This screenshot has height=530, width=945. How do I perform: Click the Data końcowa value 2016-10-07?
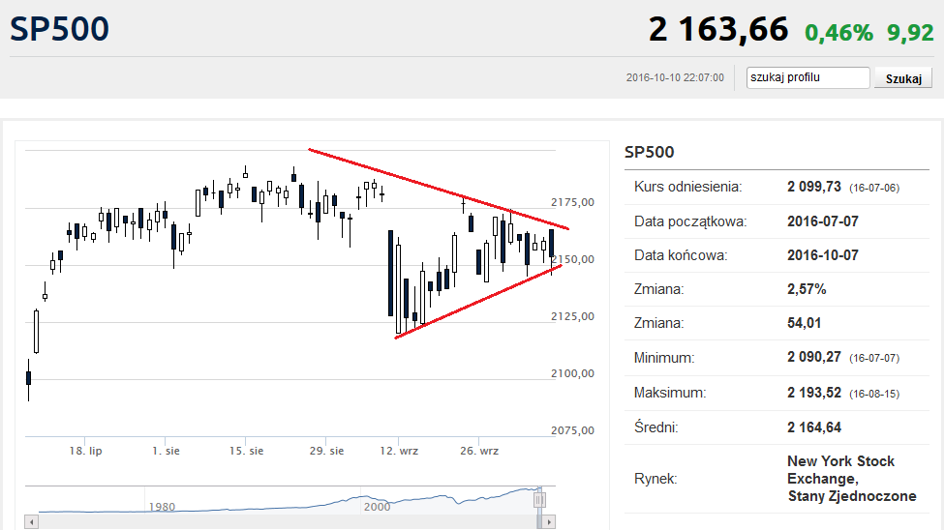(823, 255)
